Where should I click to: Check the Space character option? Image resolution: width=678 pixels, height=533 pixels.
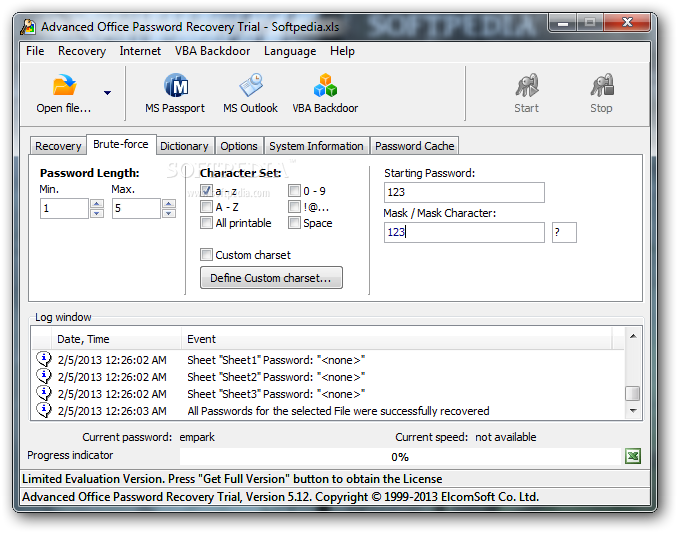tap(294, 223)
